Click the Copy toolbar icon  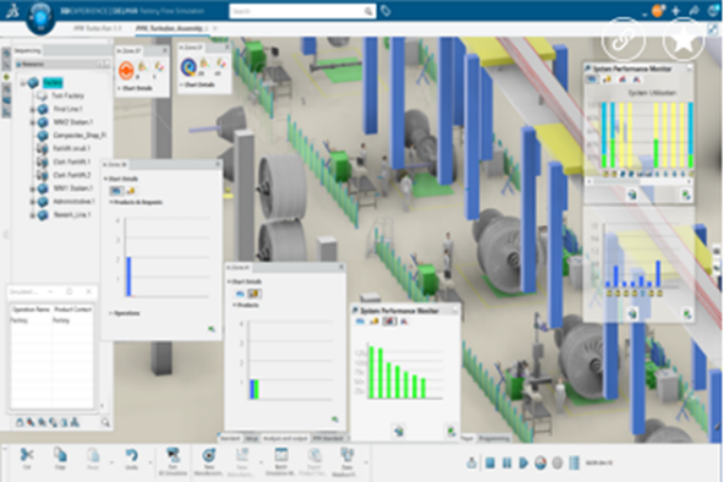(x=60, y=456)
